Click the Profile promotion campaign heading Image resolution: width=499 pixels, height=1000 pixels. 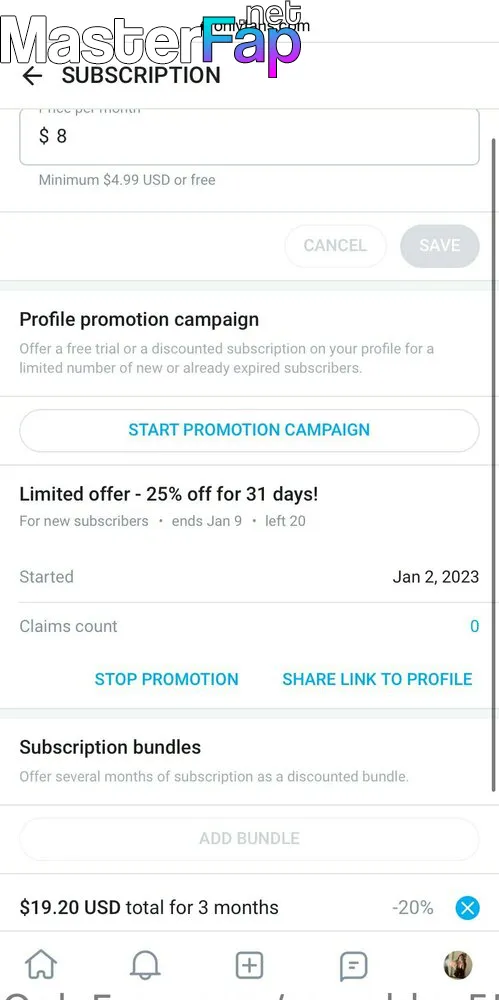tap(139, 320)
